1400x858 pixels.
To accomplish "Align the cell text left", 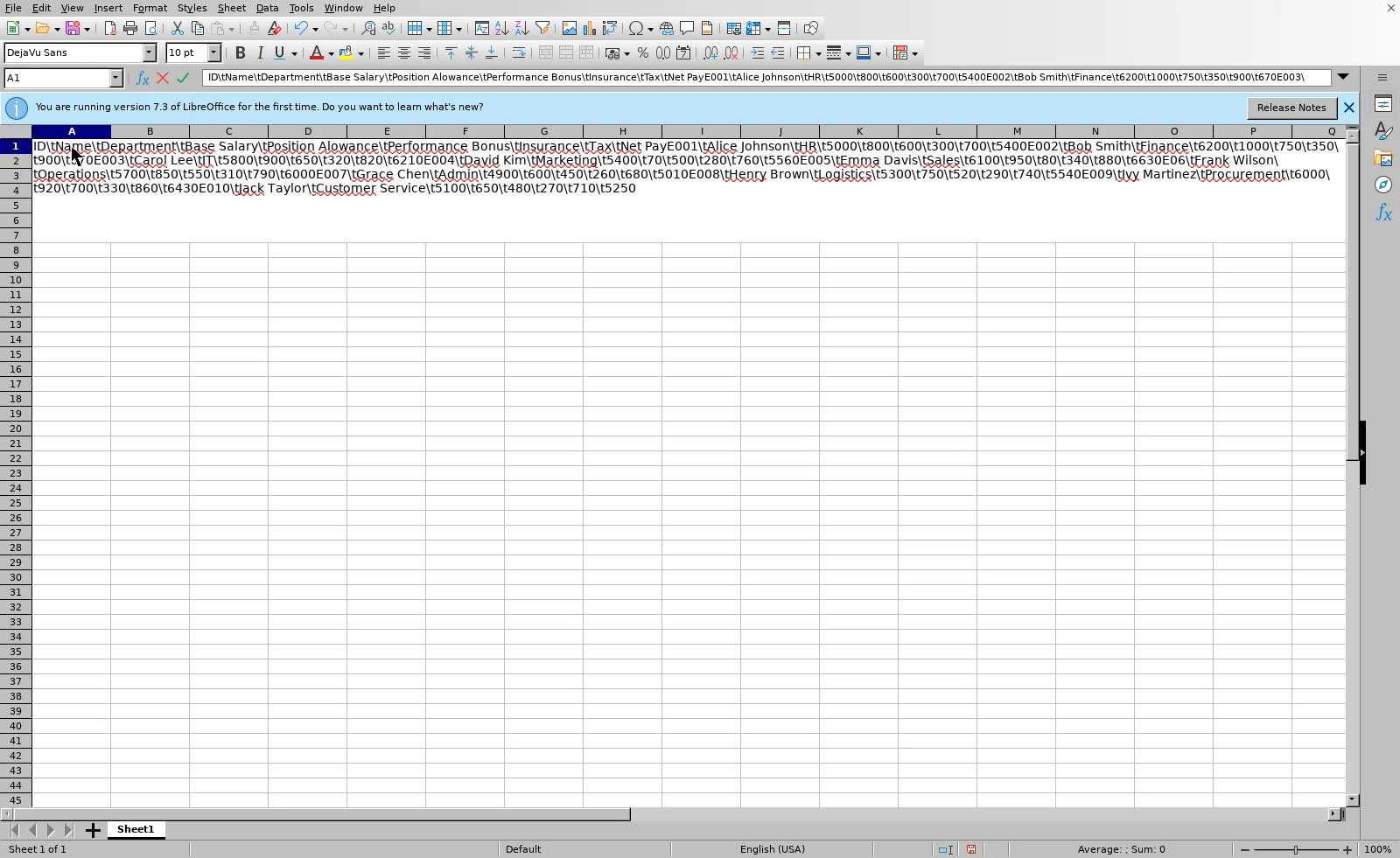I will click(x=384, y=53).
